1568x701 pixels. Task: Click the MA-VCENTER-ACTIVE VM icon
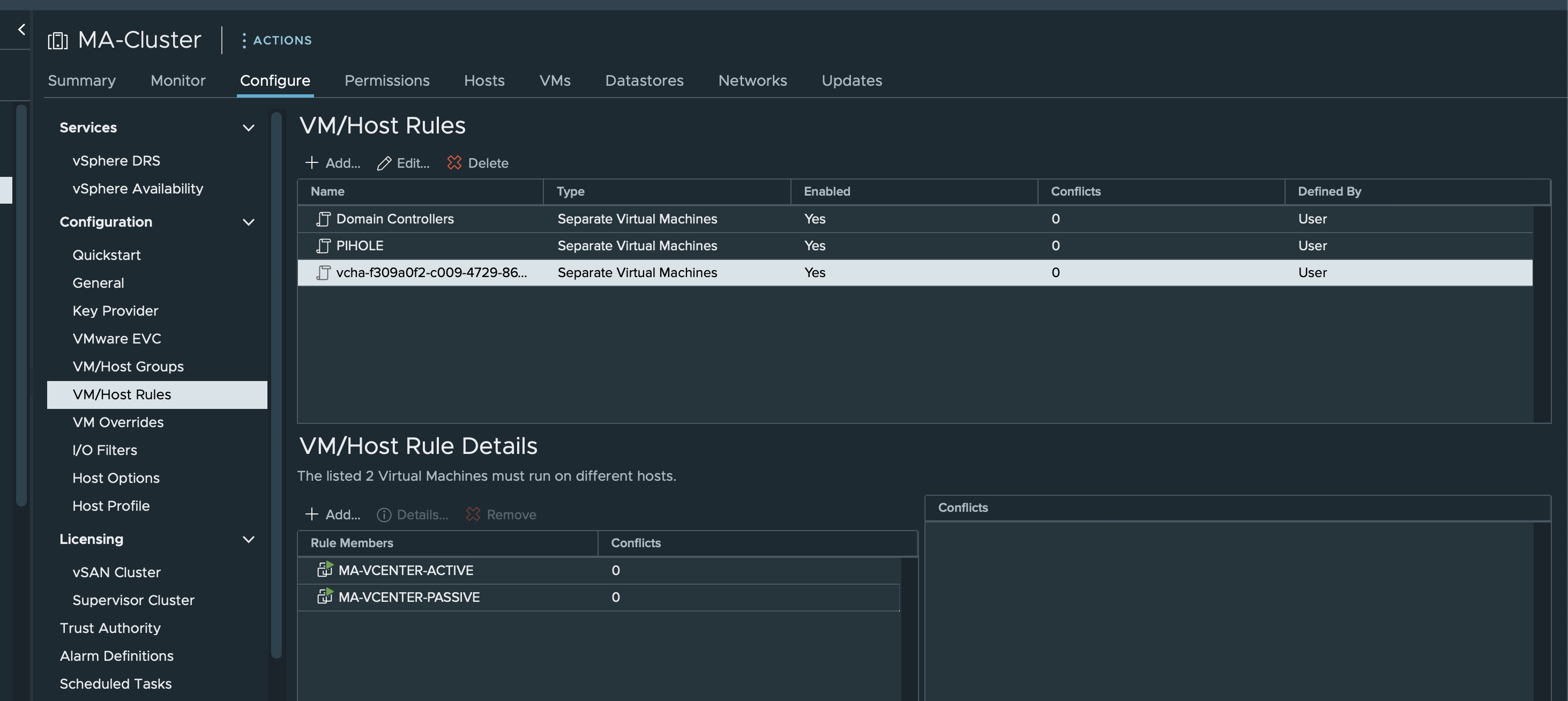coord(325,569)
